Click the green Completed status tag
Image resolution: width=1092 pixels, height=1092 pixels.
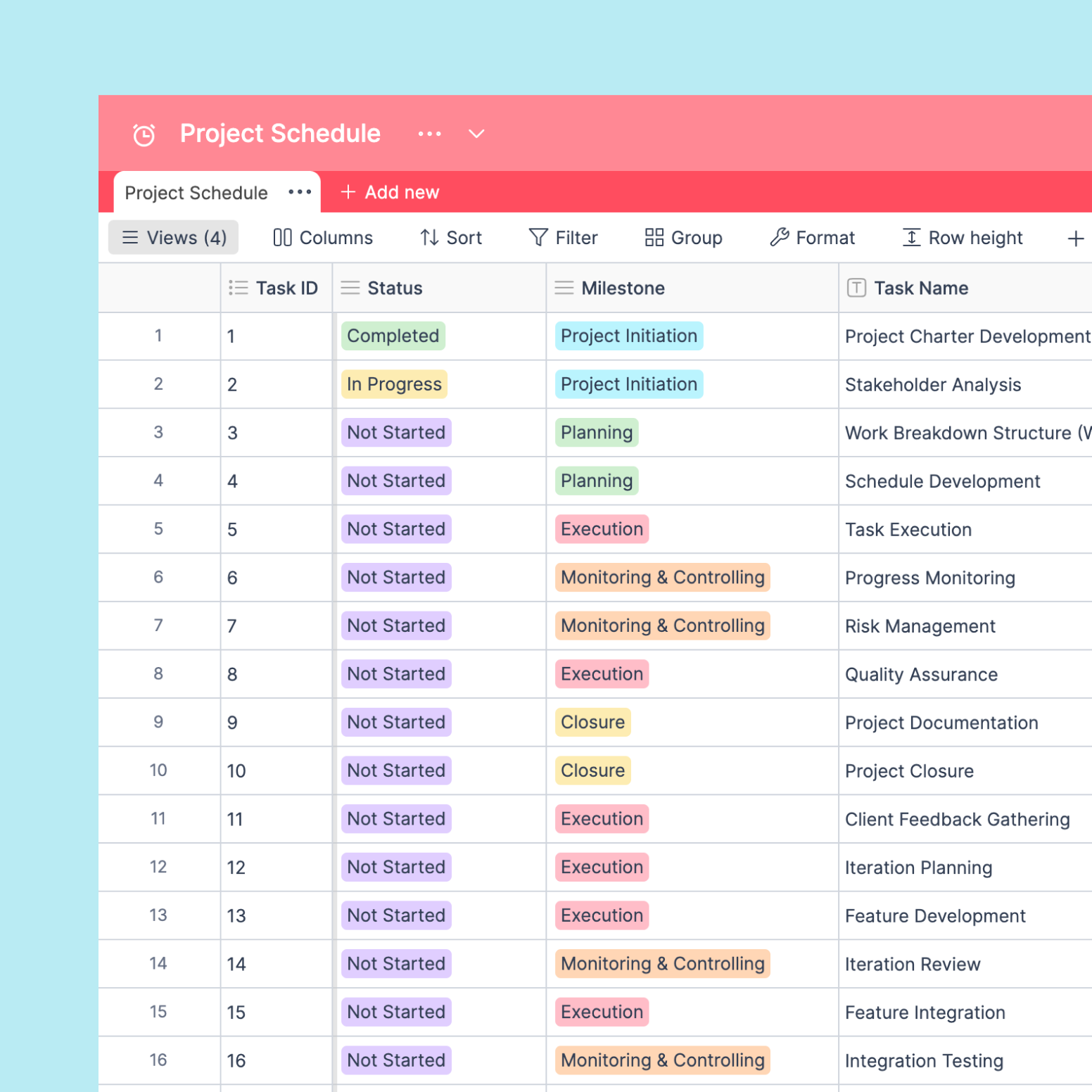(x=393, y=336)
